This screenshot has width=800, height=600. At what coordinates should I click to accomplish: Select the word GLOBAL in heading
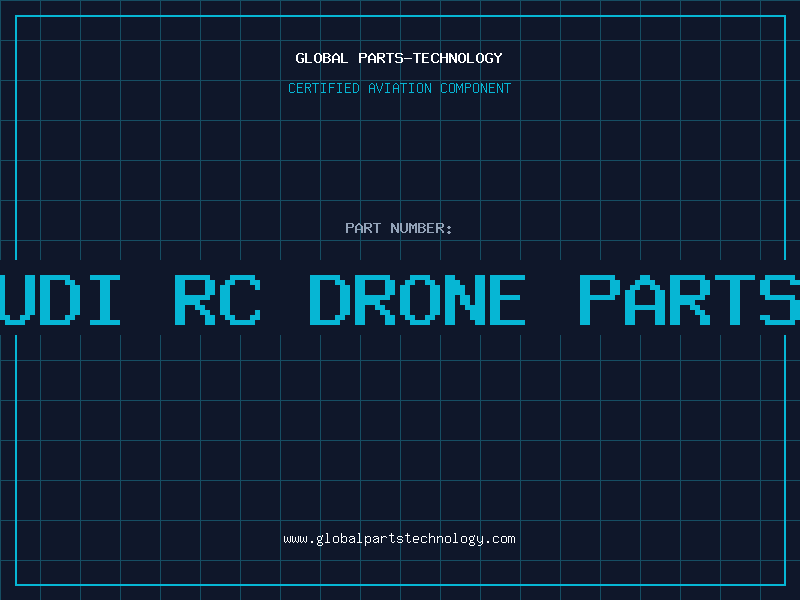322,58
